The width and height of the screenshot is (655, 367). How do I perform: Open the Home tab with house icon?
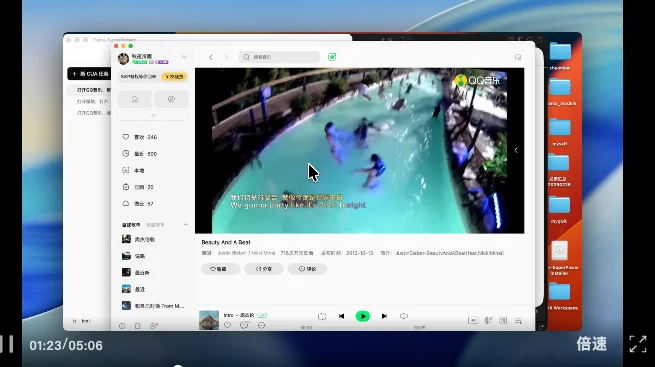tap(135, 99)
